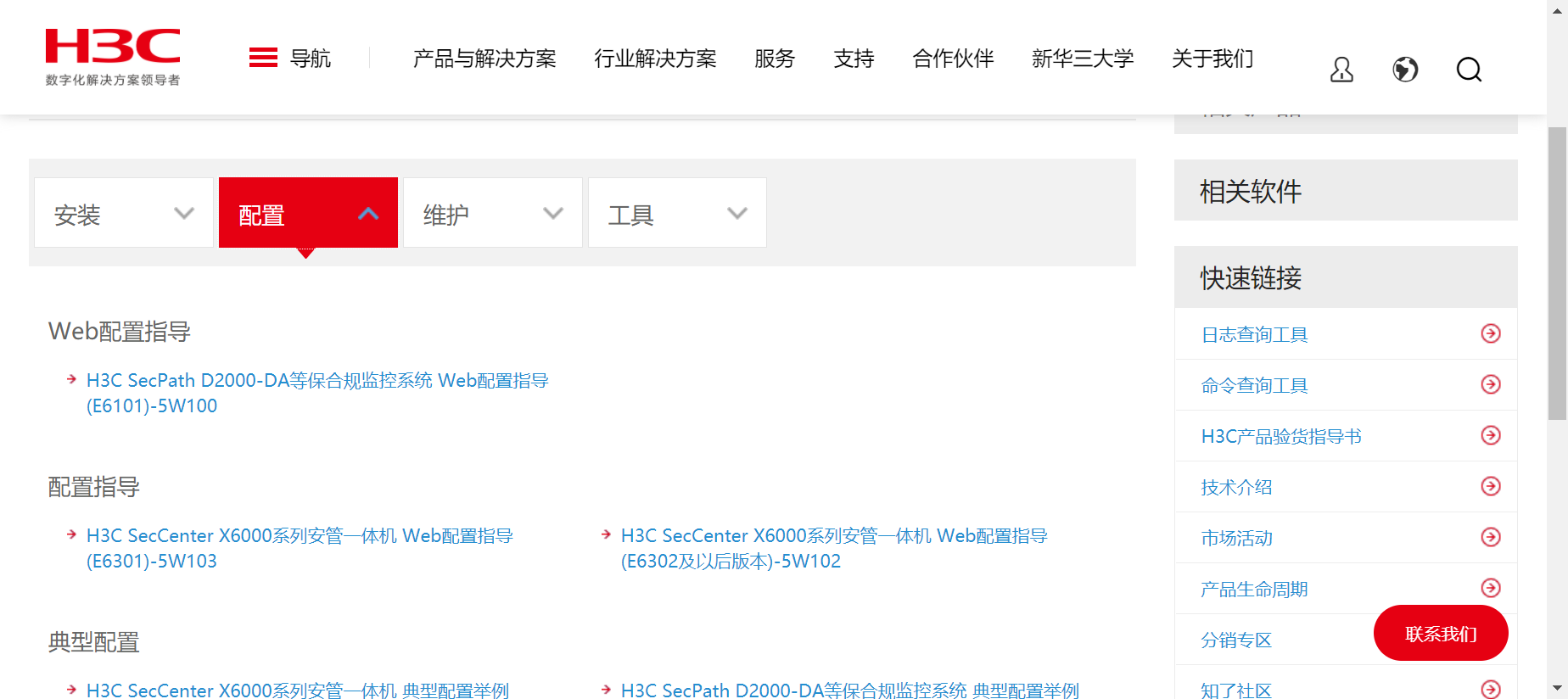This screenshot has height=699, width=1568.
Task: Open SecCenter X6000 典型配置举例 link
Action: pyautogui.click(x=298, y=690)
